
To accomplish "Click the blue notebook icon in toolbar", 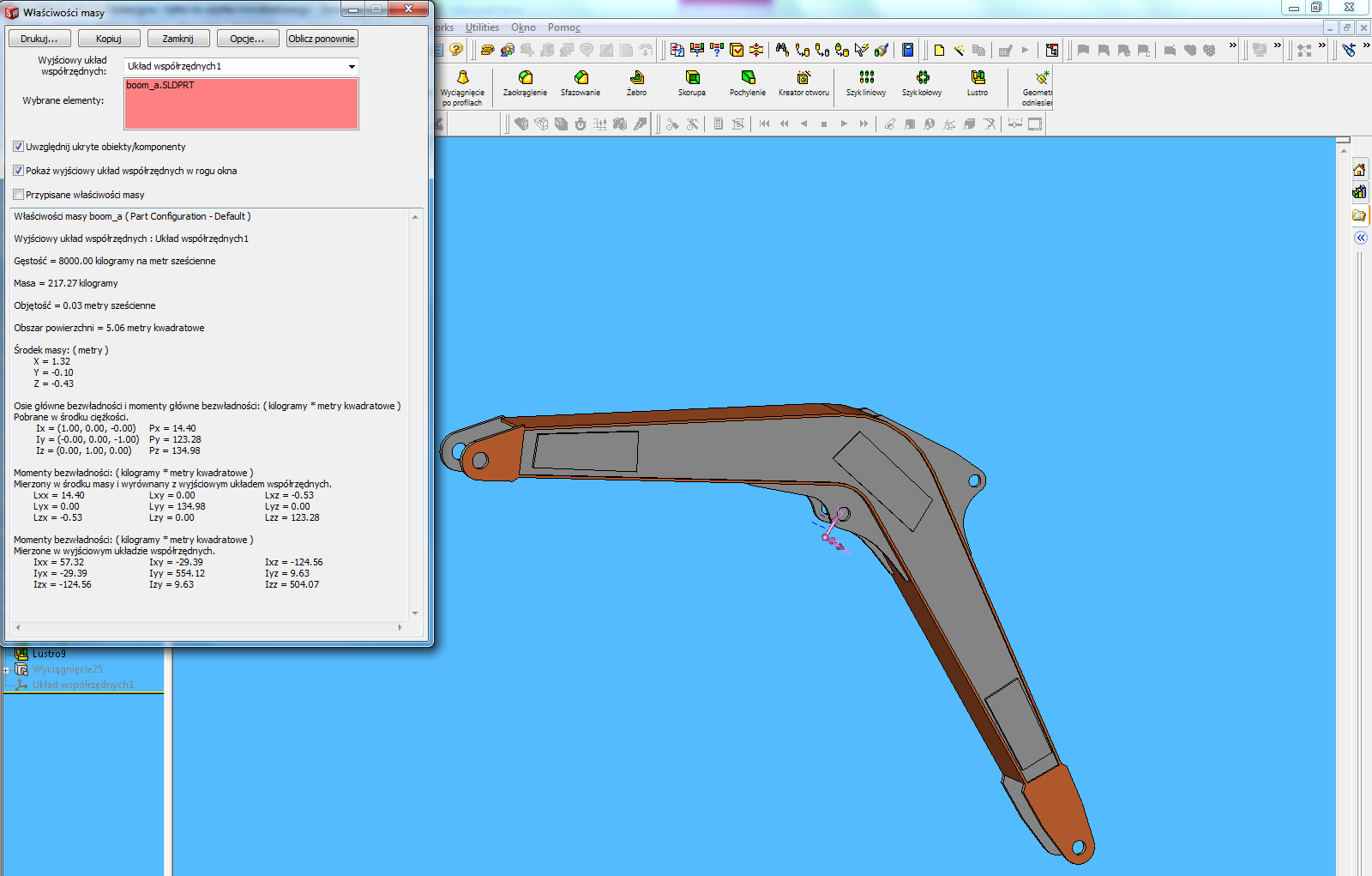I will [907, 50].
